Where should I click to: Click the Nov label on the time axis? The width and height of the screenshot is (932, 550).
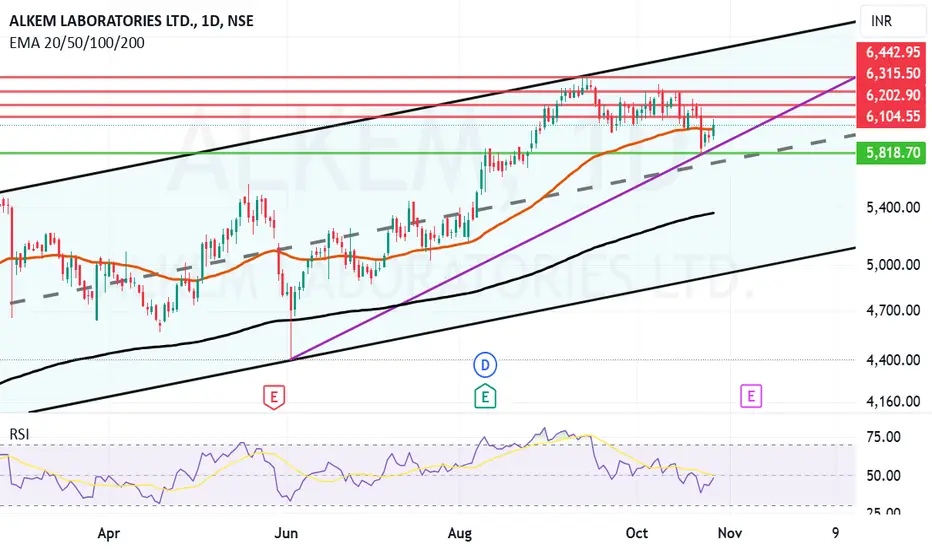[730, 533]
